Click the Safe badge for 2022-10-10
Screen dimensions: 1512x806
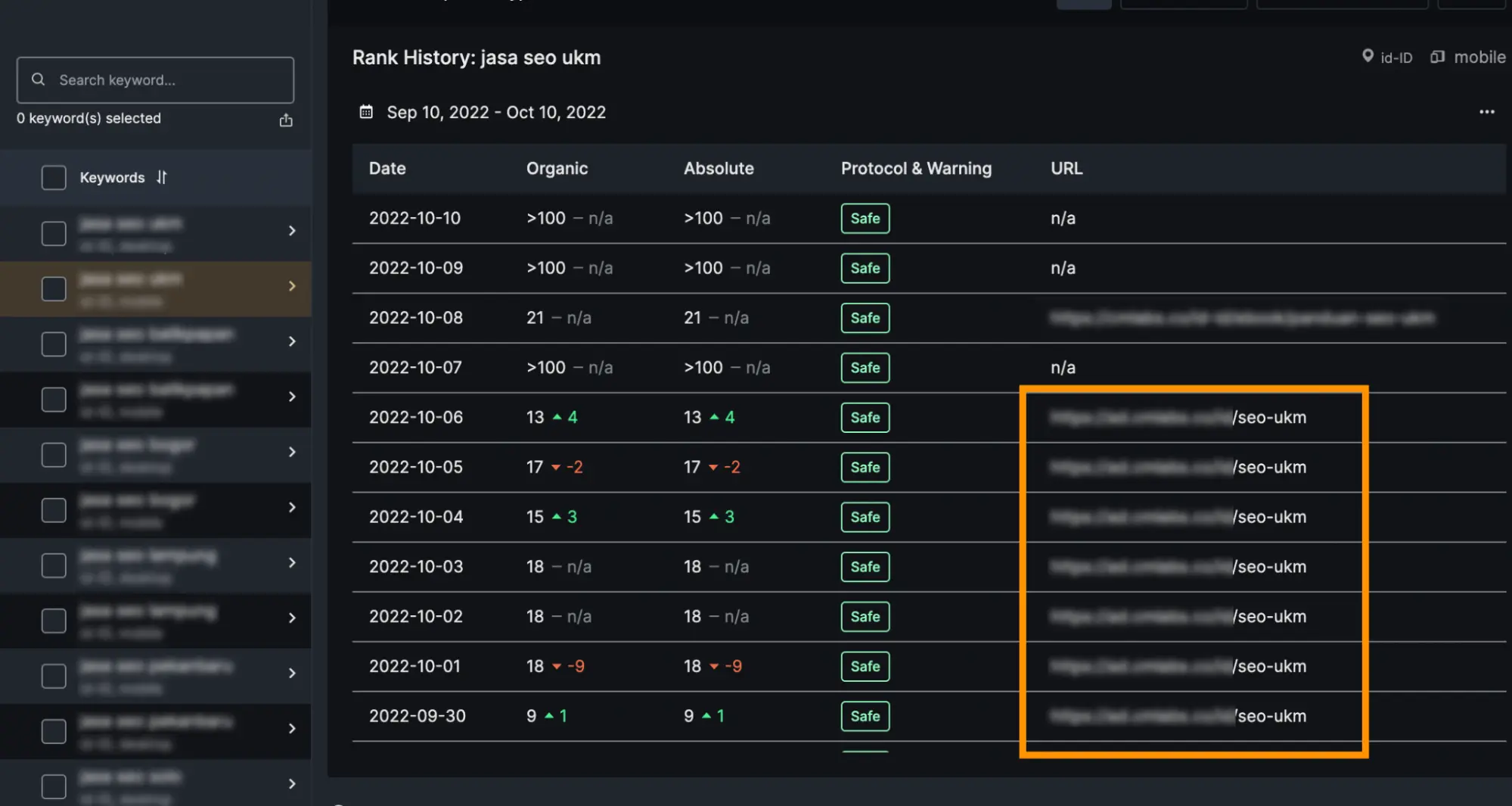pyautogui.click(x=865, y=218)
